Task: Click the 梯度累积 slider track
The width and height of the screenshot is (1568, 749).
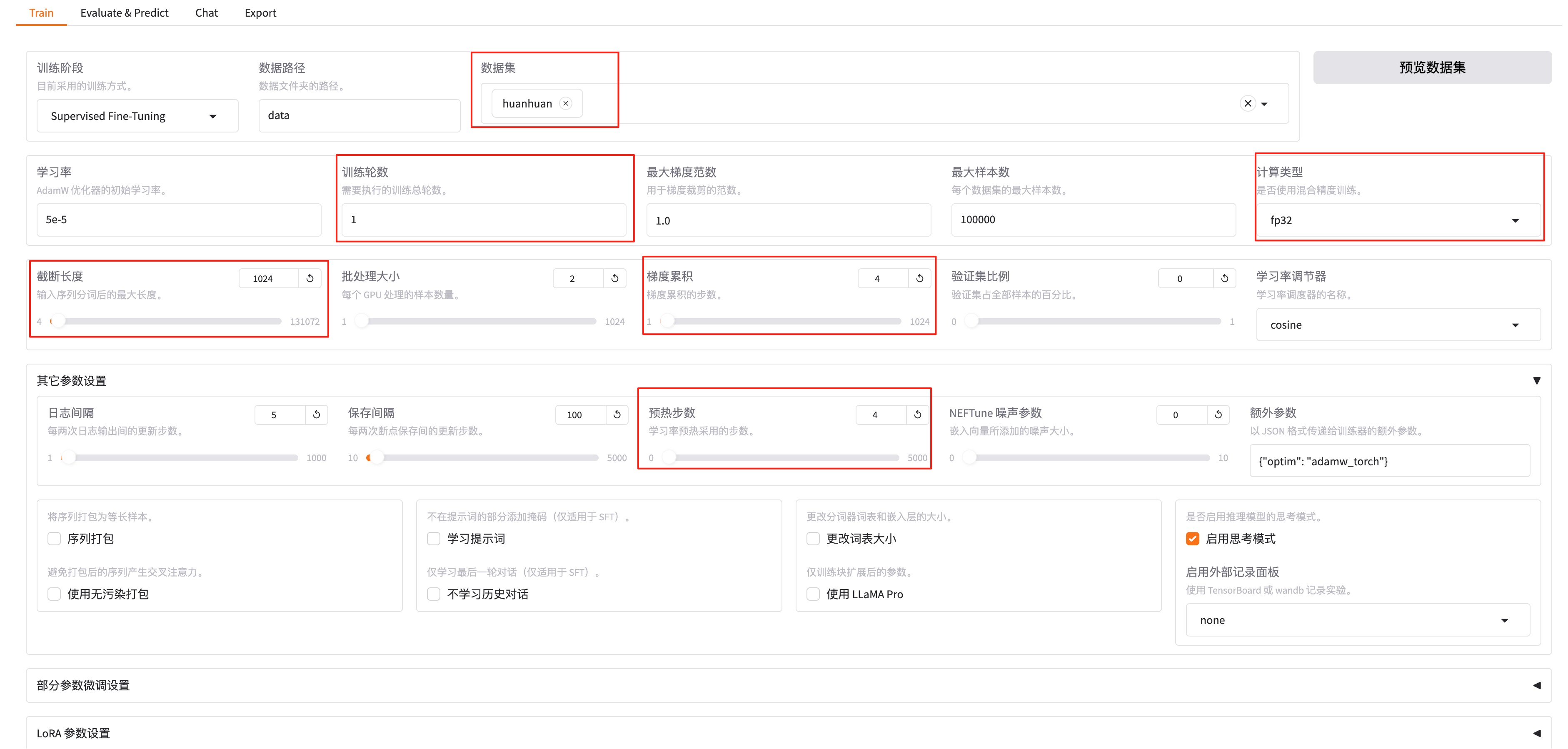Action: pos(782,321)
